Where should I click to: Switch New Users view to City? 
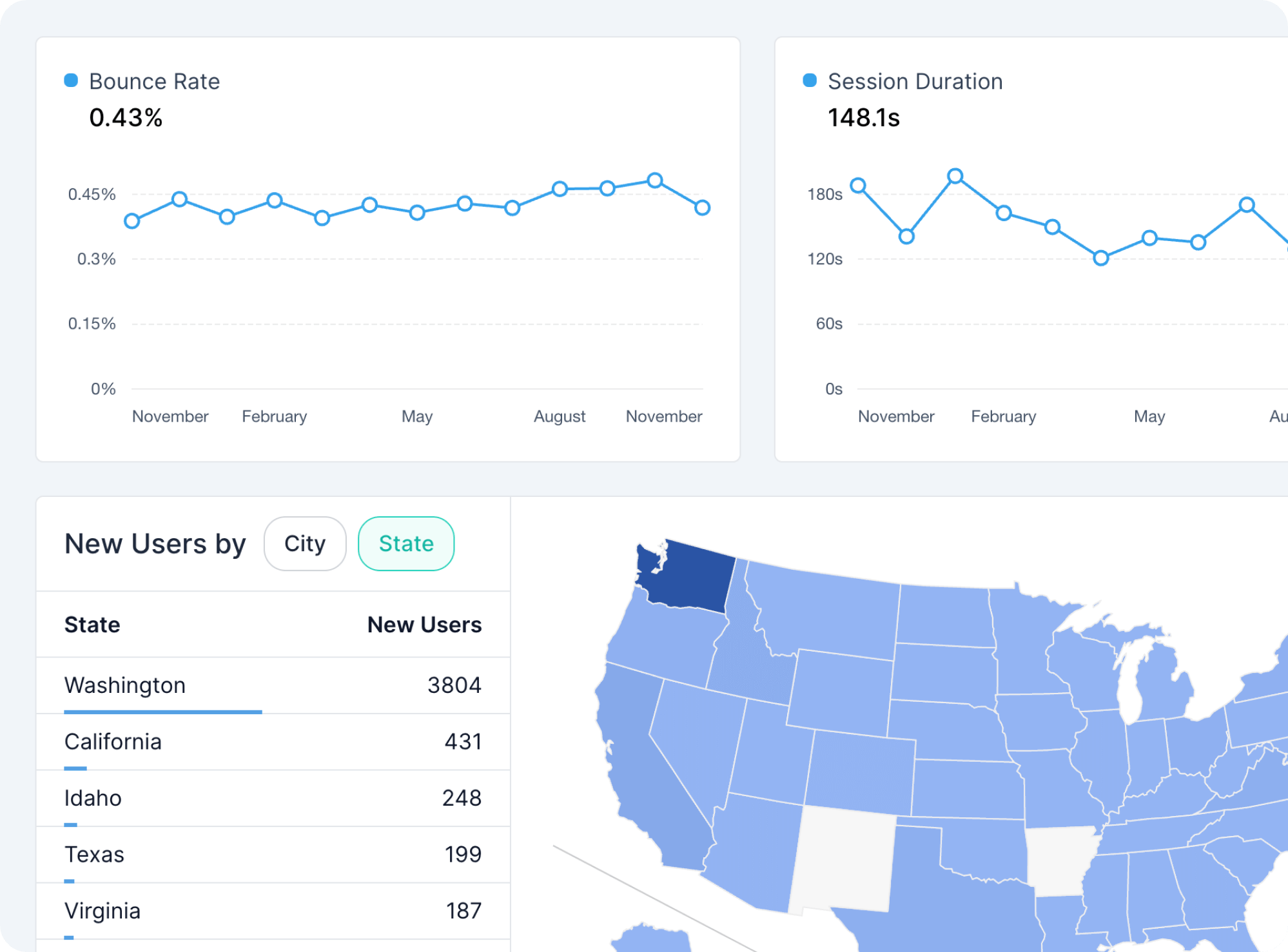click(x=305, y=543)
